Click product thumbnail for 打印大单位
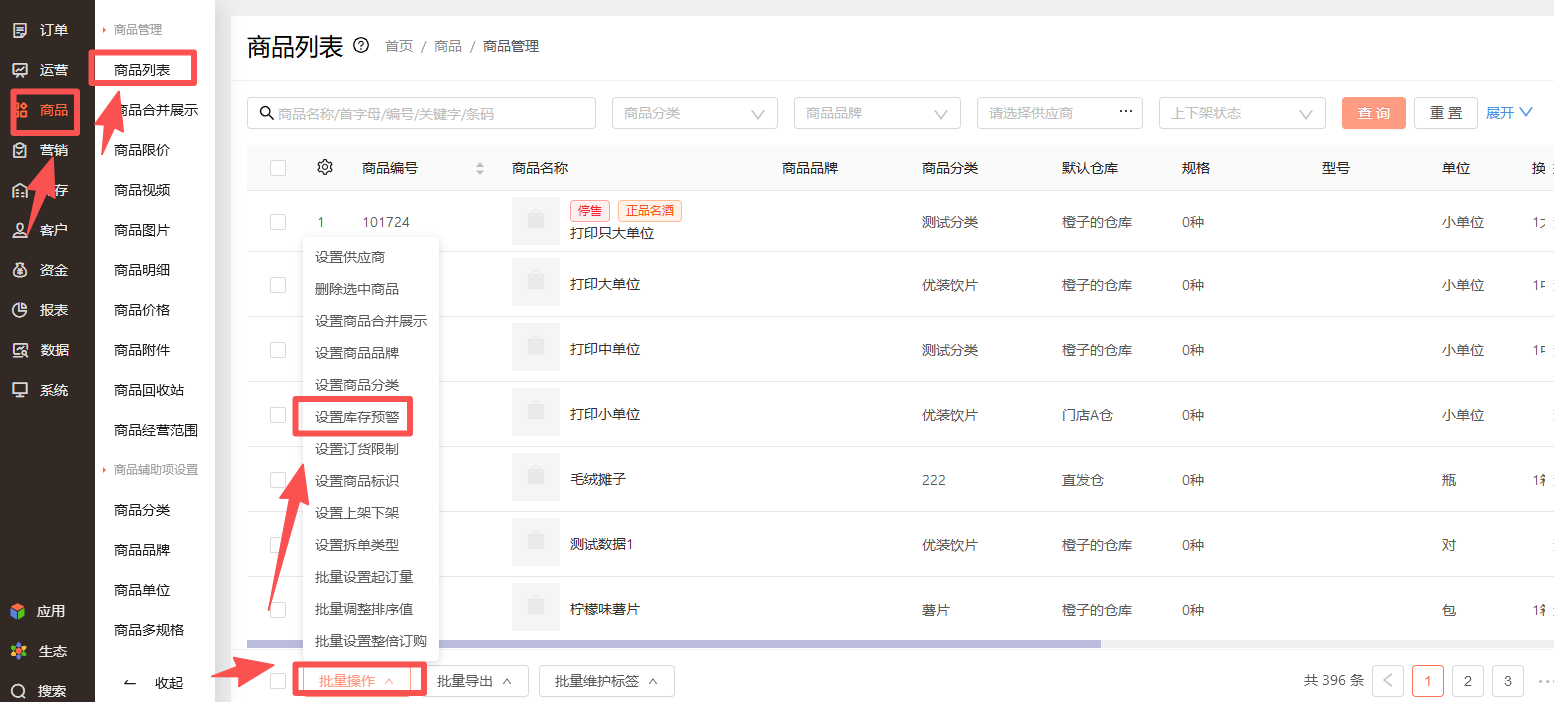 (536, 284)
